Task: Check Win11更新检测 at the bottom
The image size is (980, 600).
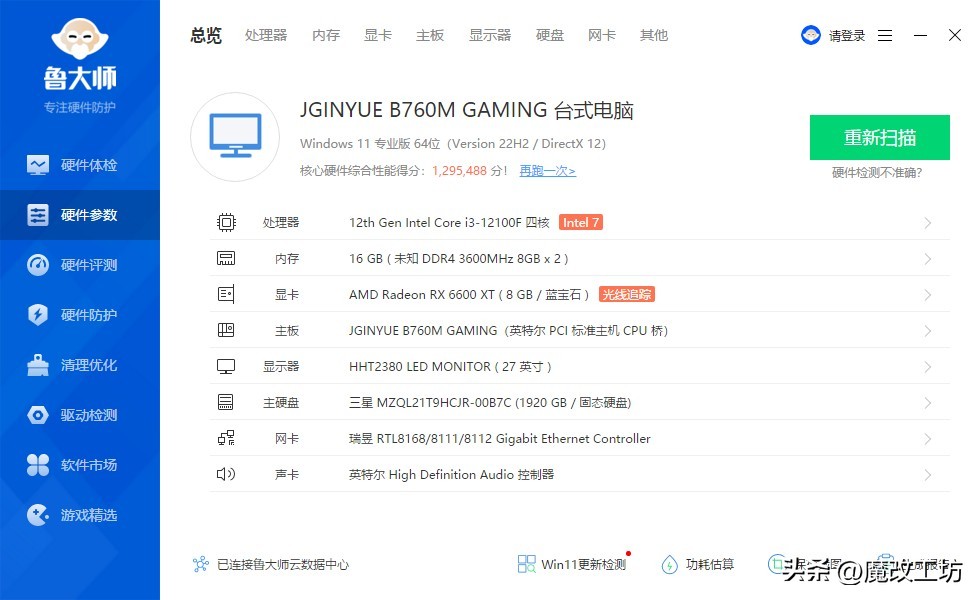Action: pos(572,564)
